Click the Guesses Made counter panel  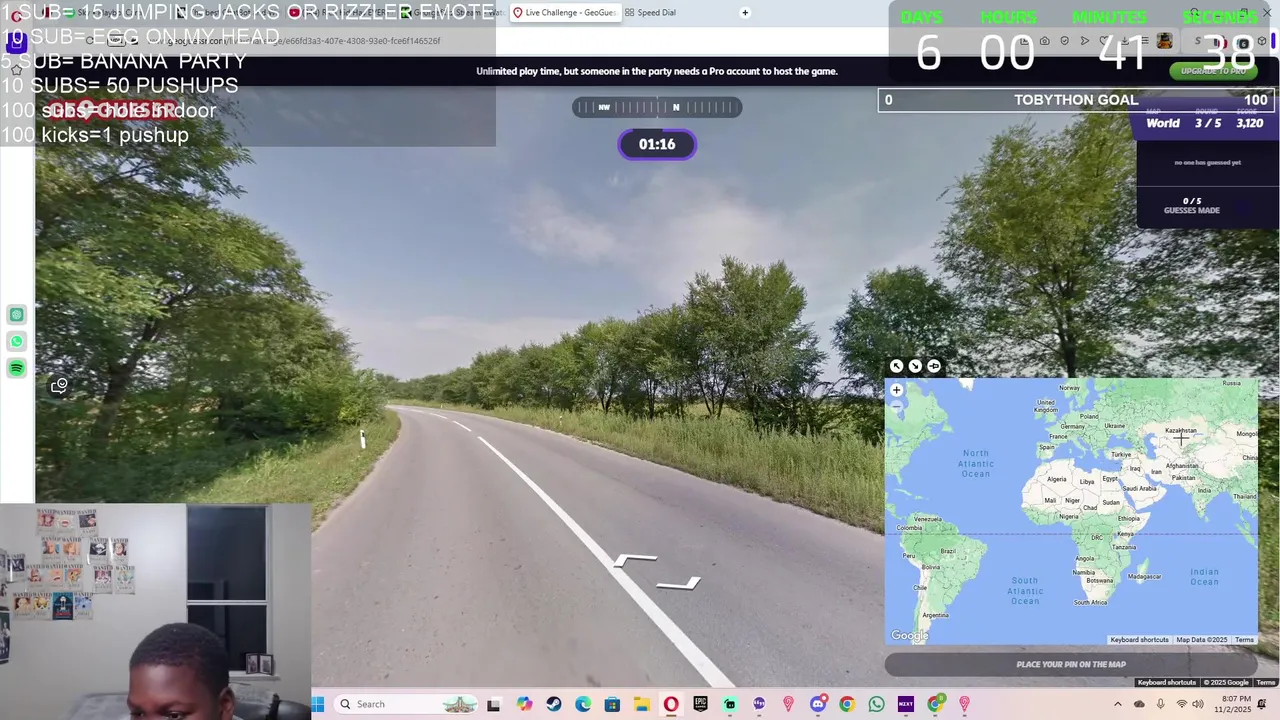click(1192, 205)
